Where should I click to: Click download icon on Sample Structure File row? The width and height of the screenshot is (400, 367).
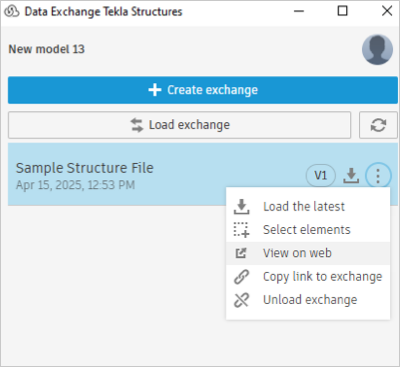(351, 175)
